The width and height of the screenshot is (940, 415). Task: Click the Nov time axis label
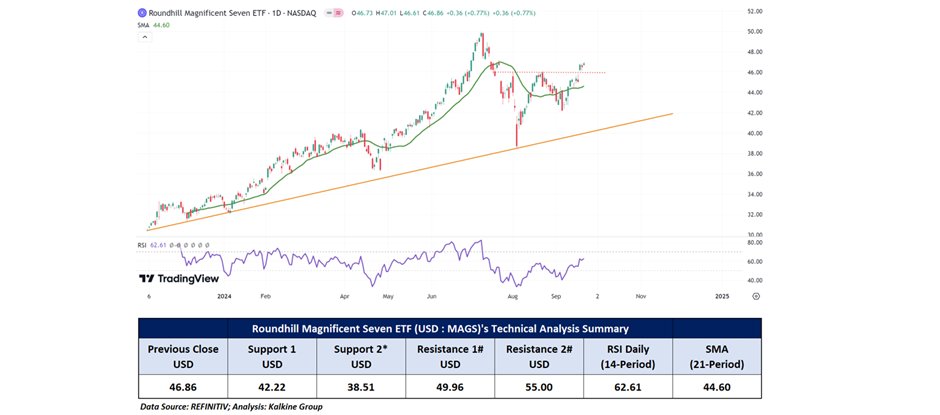tap(641, 296)
